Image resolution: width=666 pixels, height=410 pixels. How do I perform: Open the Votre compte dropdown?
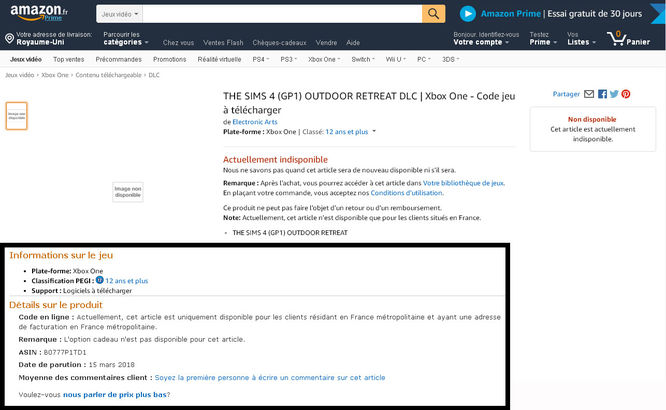click(485, 39)
